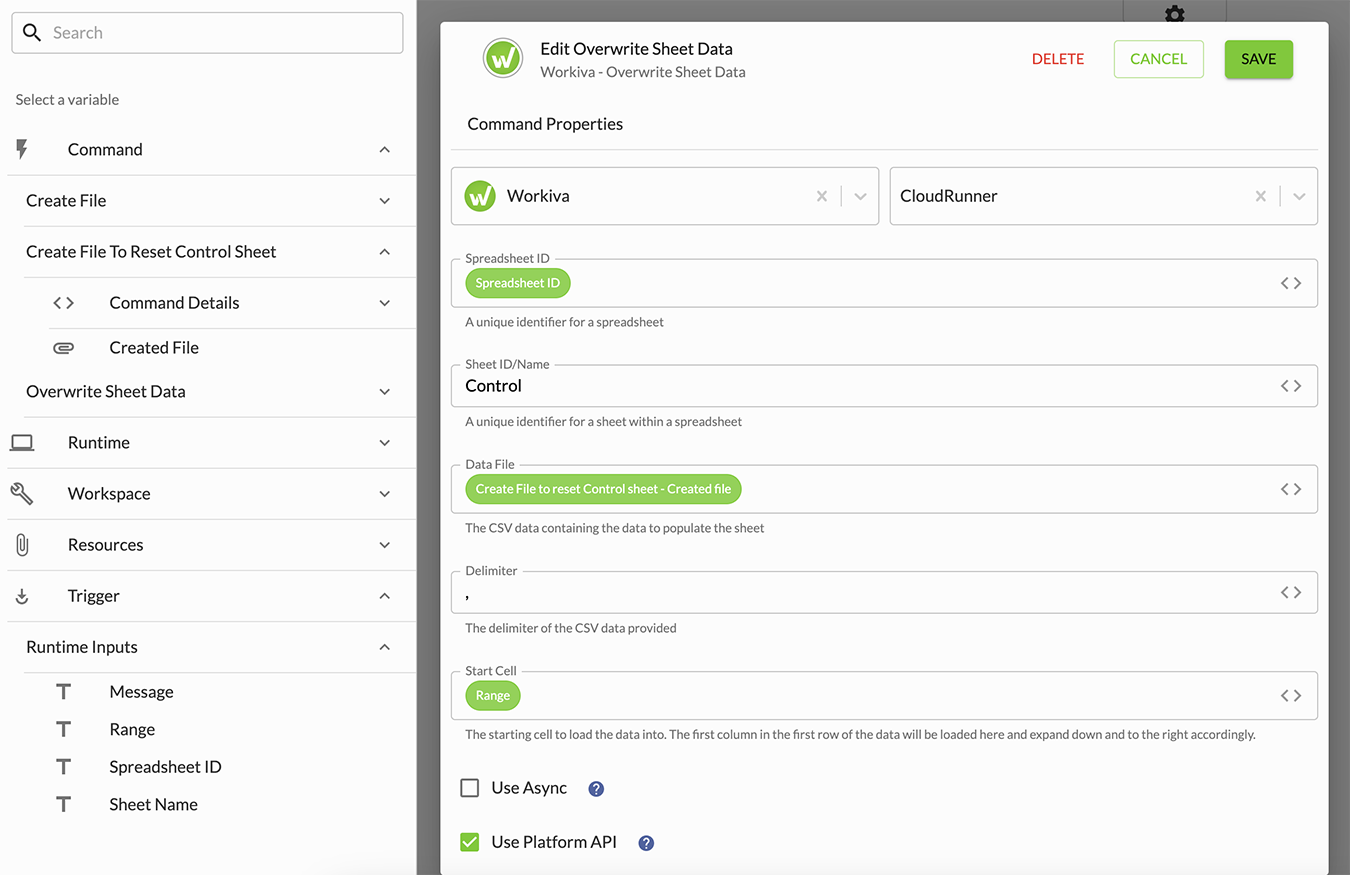Image resolution: width=1350 pixels, height=875 pixels.
Task: Click the SAVE button
Action: pyautogui.click(x=1259, y=59)
